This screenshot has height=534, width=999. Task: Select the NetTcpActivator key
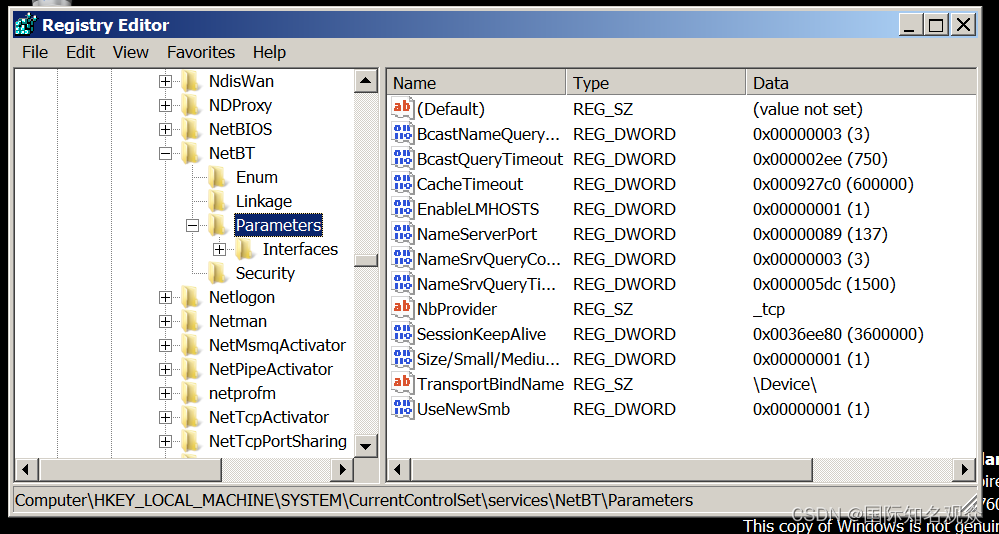coord(269,417)
